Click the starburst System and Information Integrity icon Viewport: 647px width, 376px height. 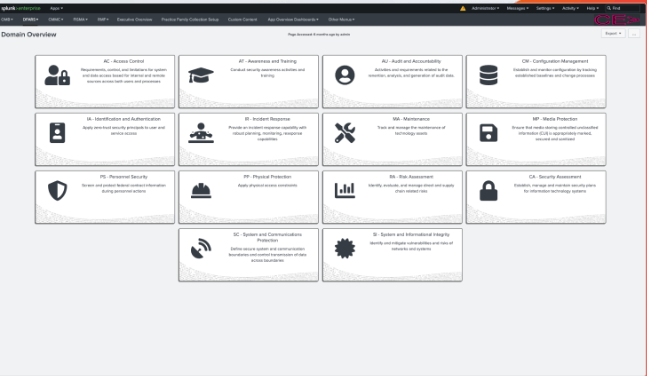pos(345,248)
